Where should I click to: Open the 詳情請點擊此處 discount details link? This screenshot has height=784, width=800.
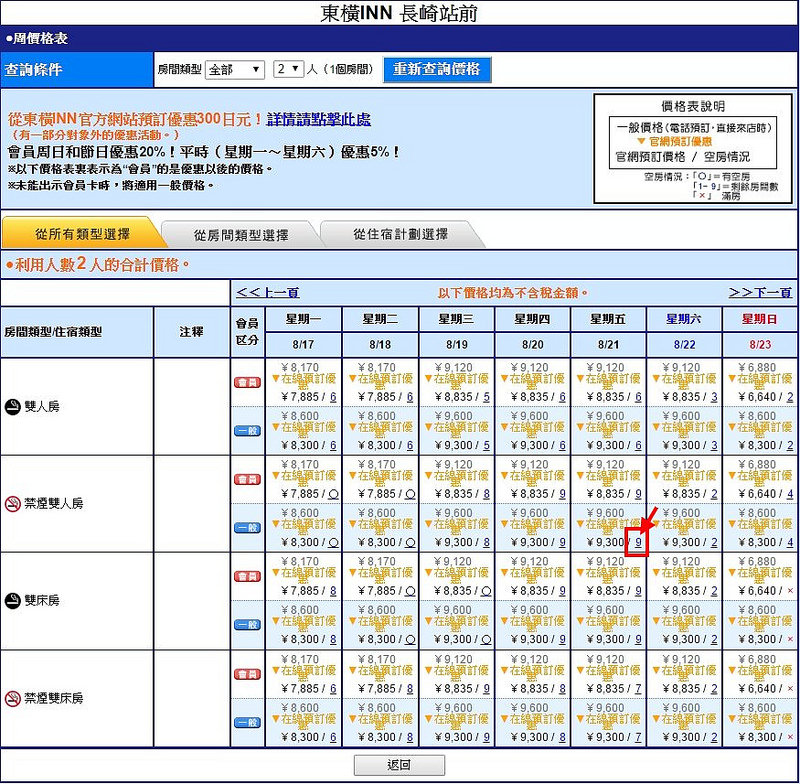click(x=319, y=119)
